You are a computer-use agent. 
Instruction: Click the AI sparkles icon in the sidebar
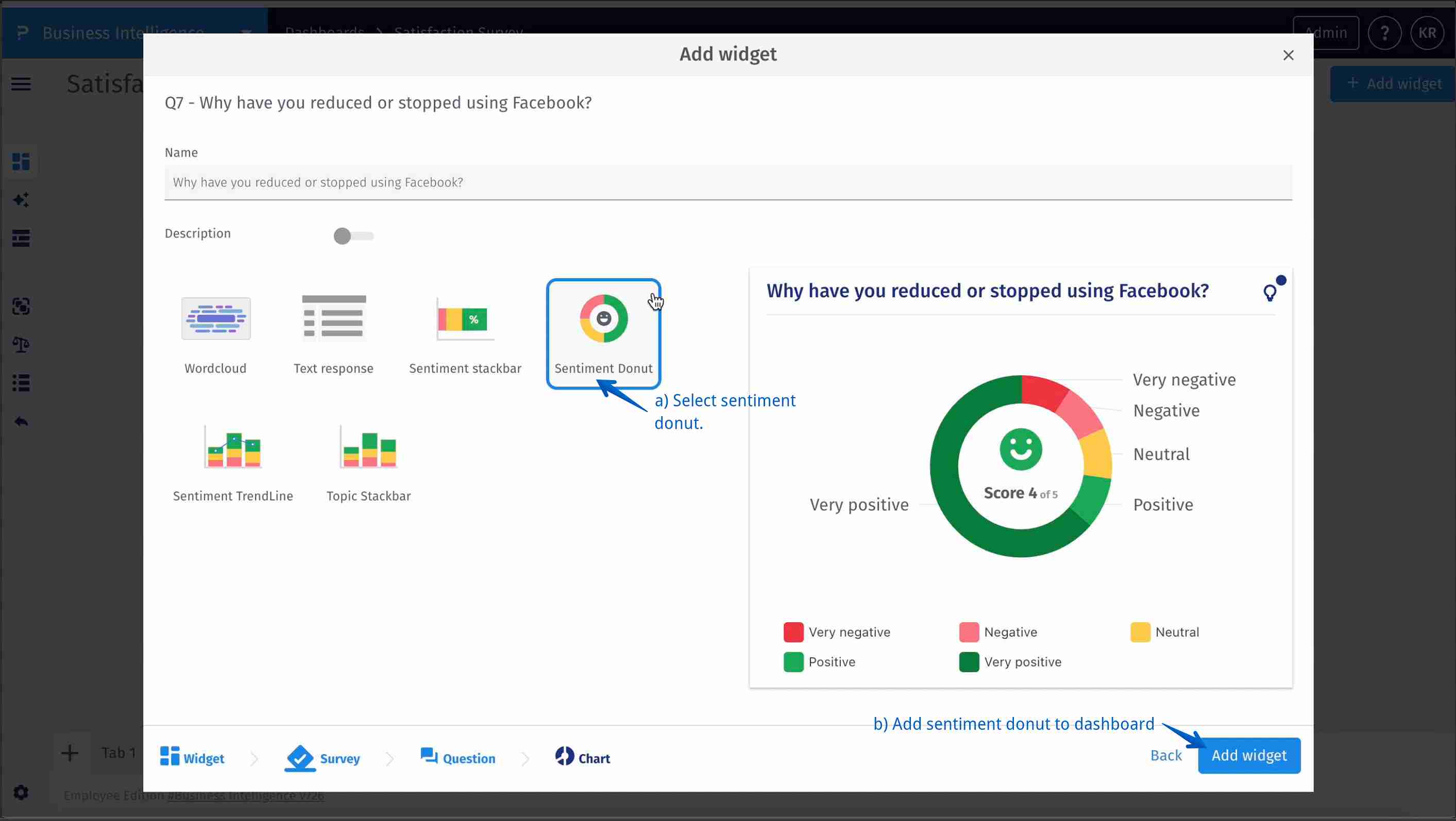21,199
